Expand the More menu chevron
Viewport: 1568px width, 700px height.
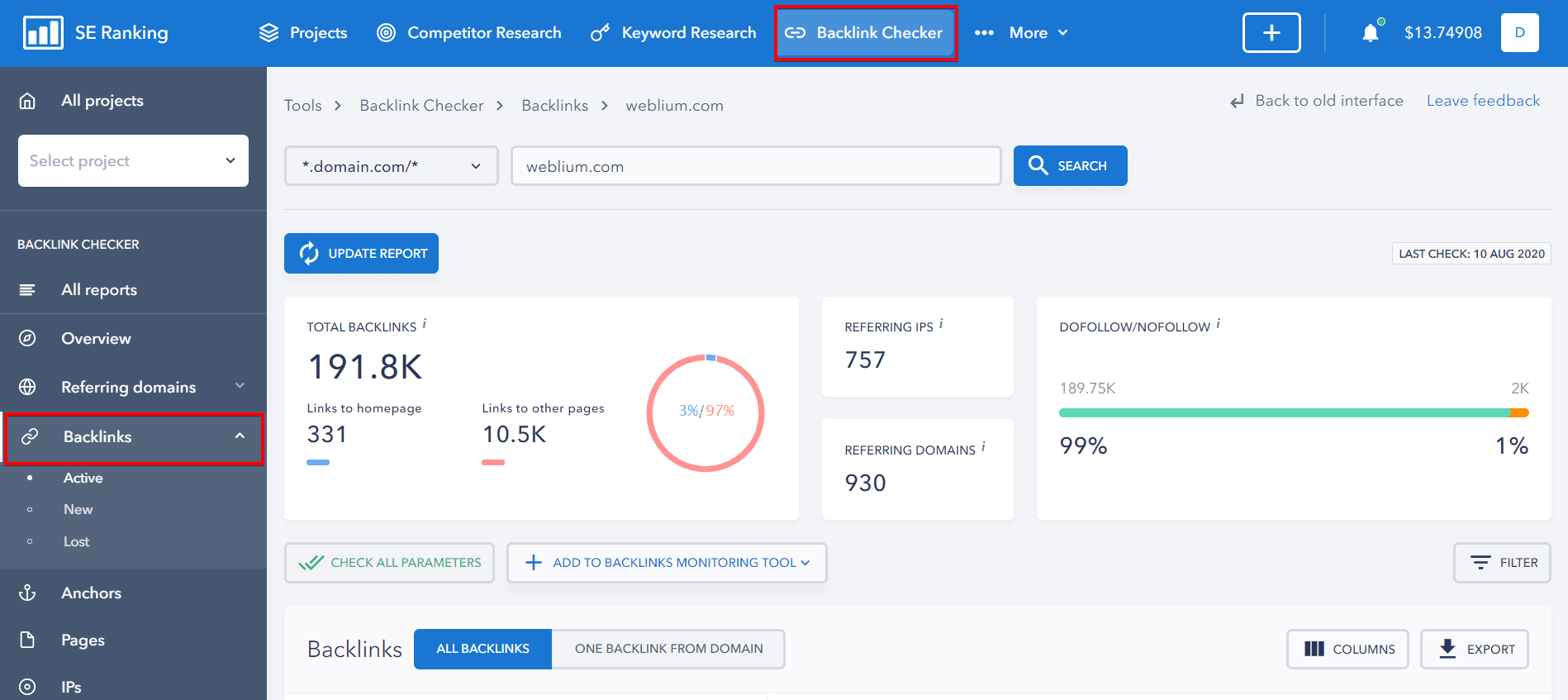tap(1063, 33)
